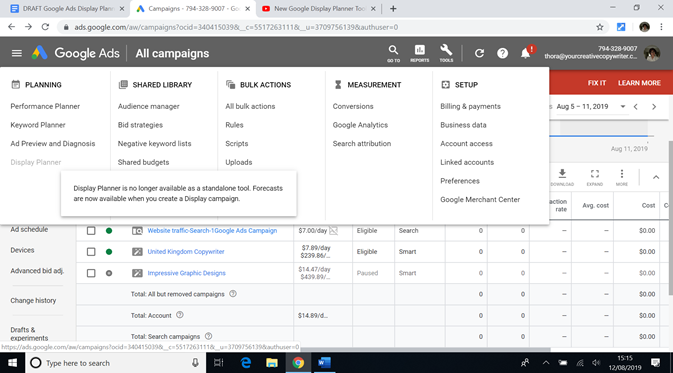Tick checkbox for United Kingdom Copywriter
This screenshot has height=373, width=673.
point(91,252)
